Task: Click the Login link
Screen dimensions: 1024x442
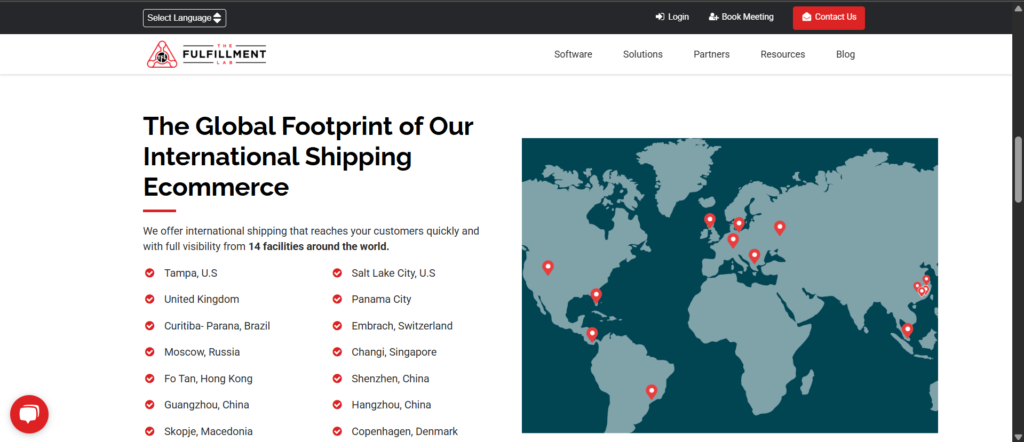Action: pos(672,17)
